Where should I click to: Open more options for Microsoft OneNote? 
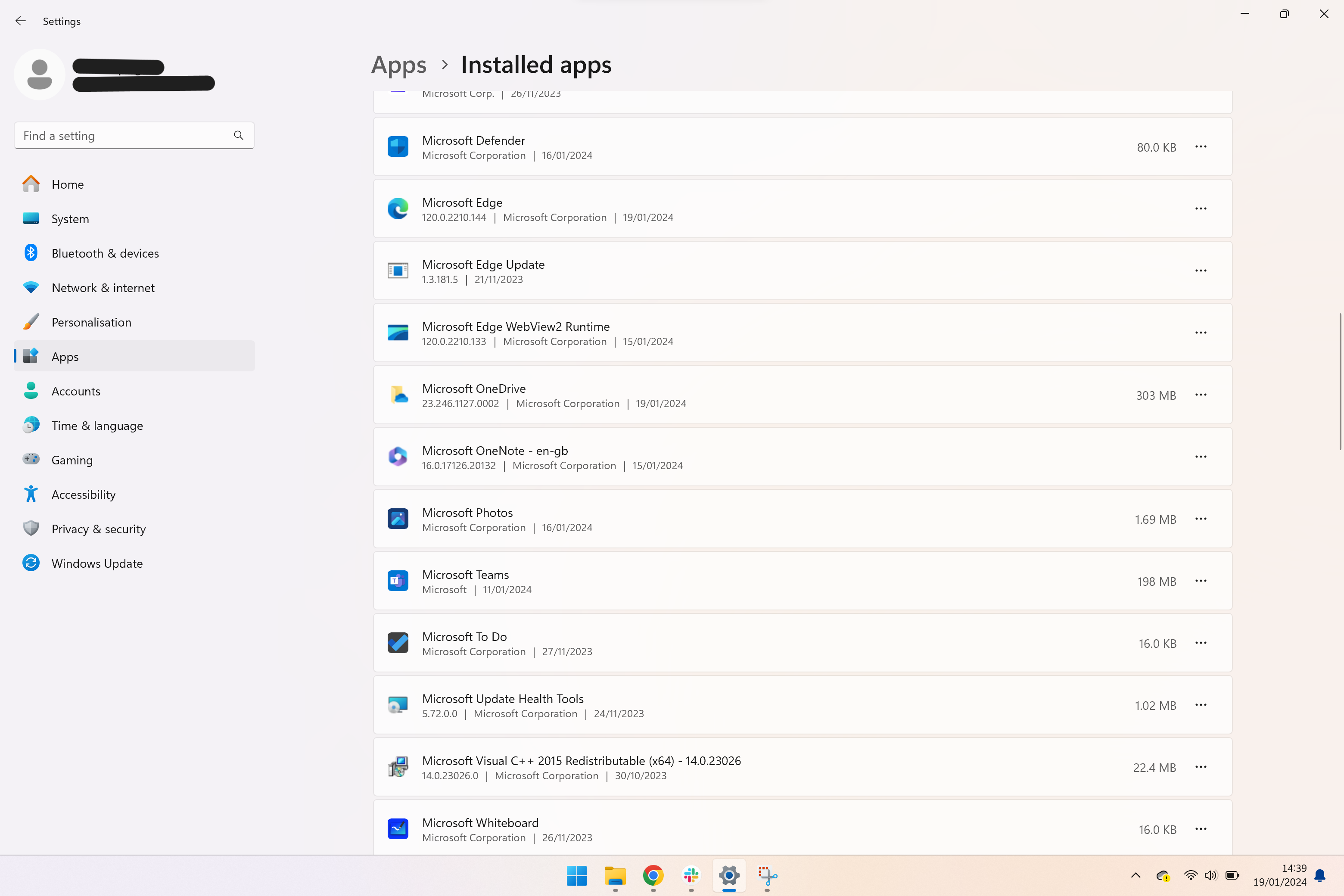coord(1201,457)
